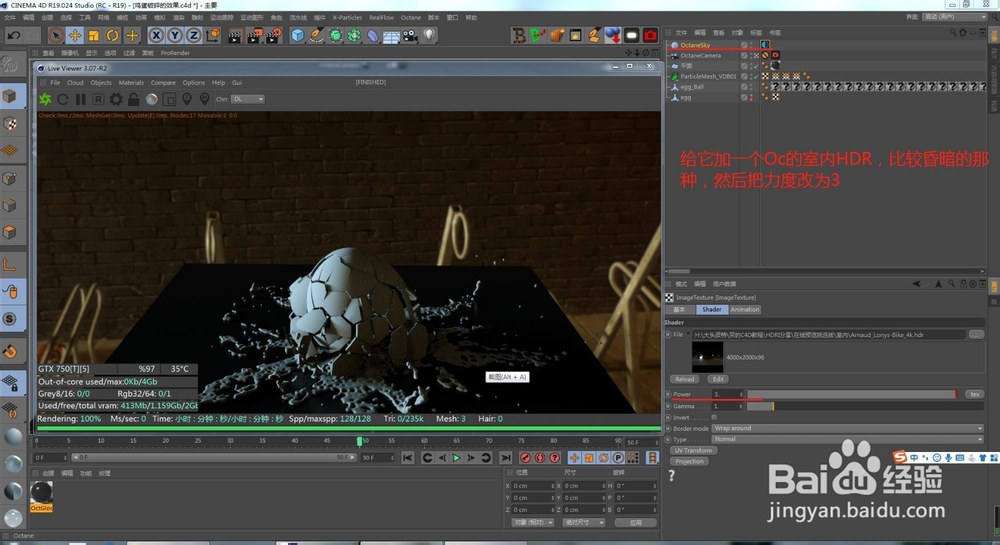The height and width of the screenshot is (545, 1000).
Task: Click the UV Transform button
Action: pyautogui.click(x=693, y=451)
